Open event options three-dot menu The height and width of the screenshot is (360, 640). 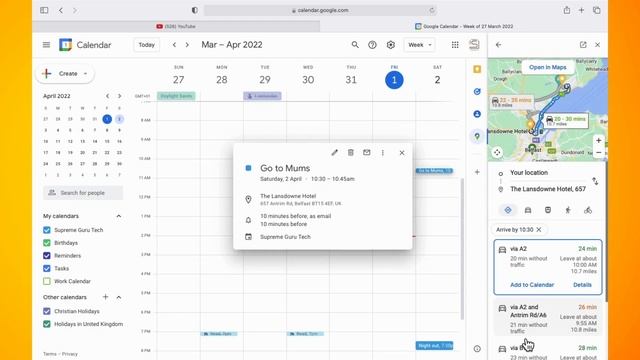pos(382,153)
